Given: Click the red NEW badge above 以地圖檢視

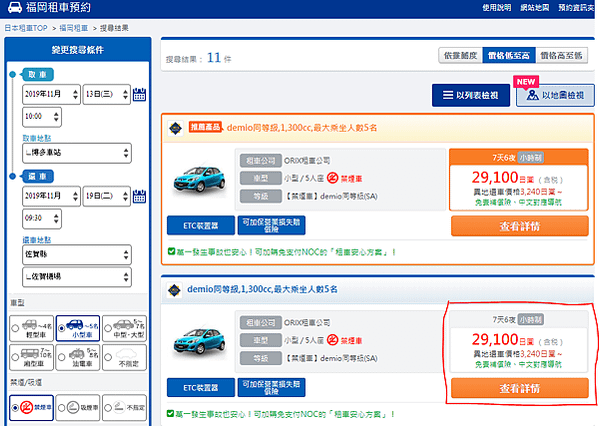Looking at the screenshot, I should [526, 82].
